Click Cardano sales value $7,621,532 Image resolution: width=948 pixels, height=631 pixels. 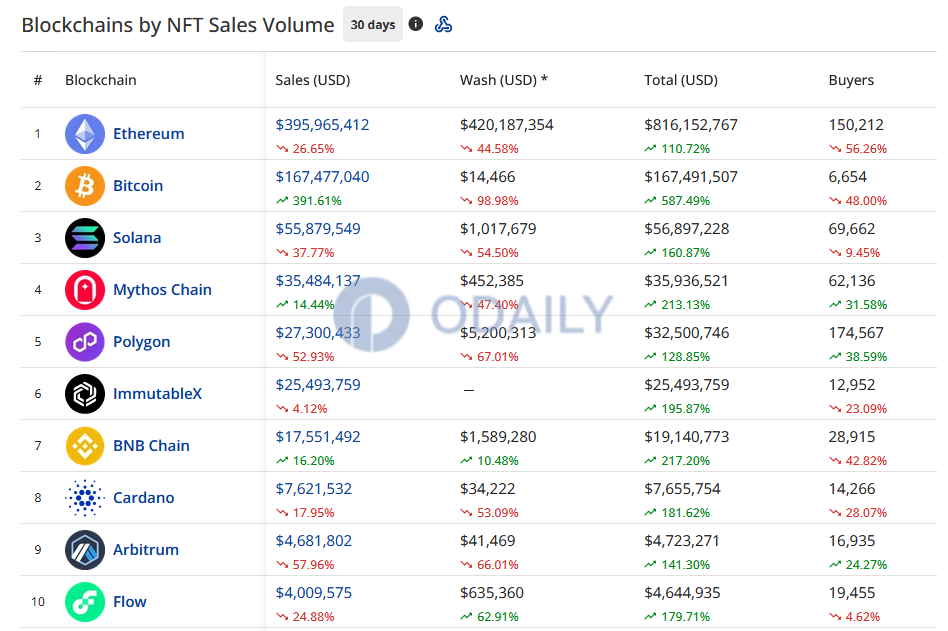pyautogui.click(x=314, y=488)
